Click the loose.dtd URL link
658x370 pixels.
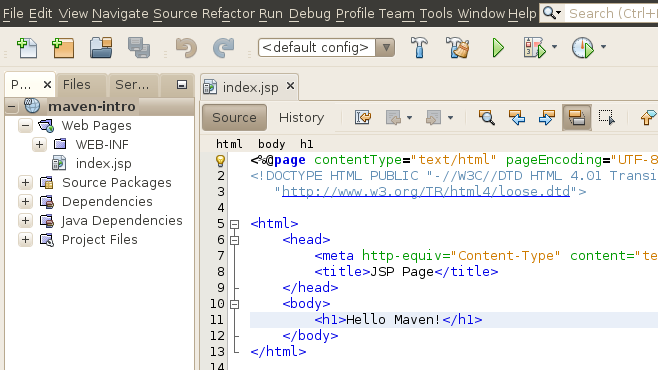pos(426,192)
